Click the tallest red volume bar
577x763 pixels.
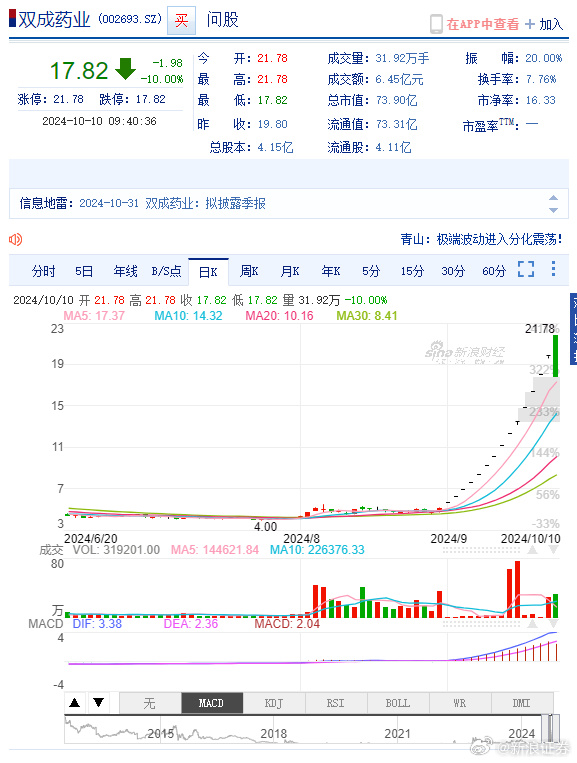point(517,589)
